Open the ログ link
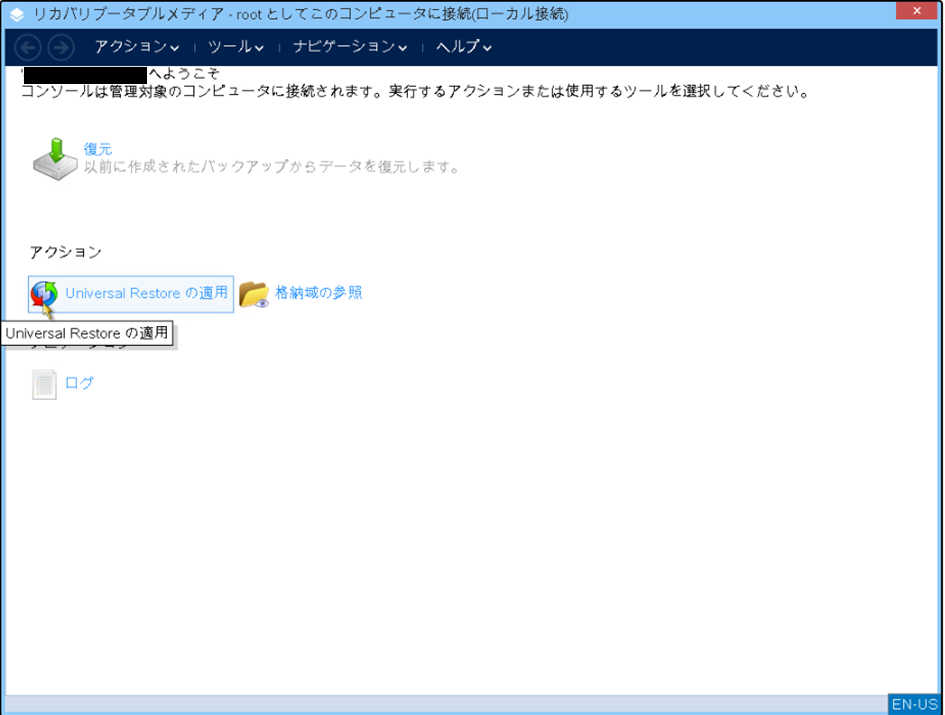The image size is (945, 715). coord(79,383)
